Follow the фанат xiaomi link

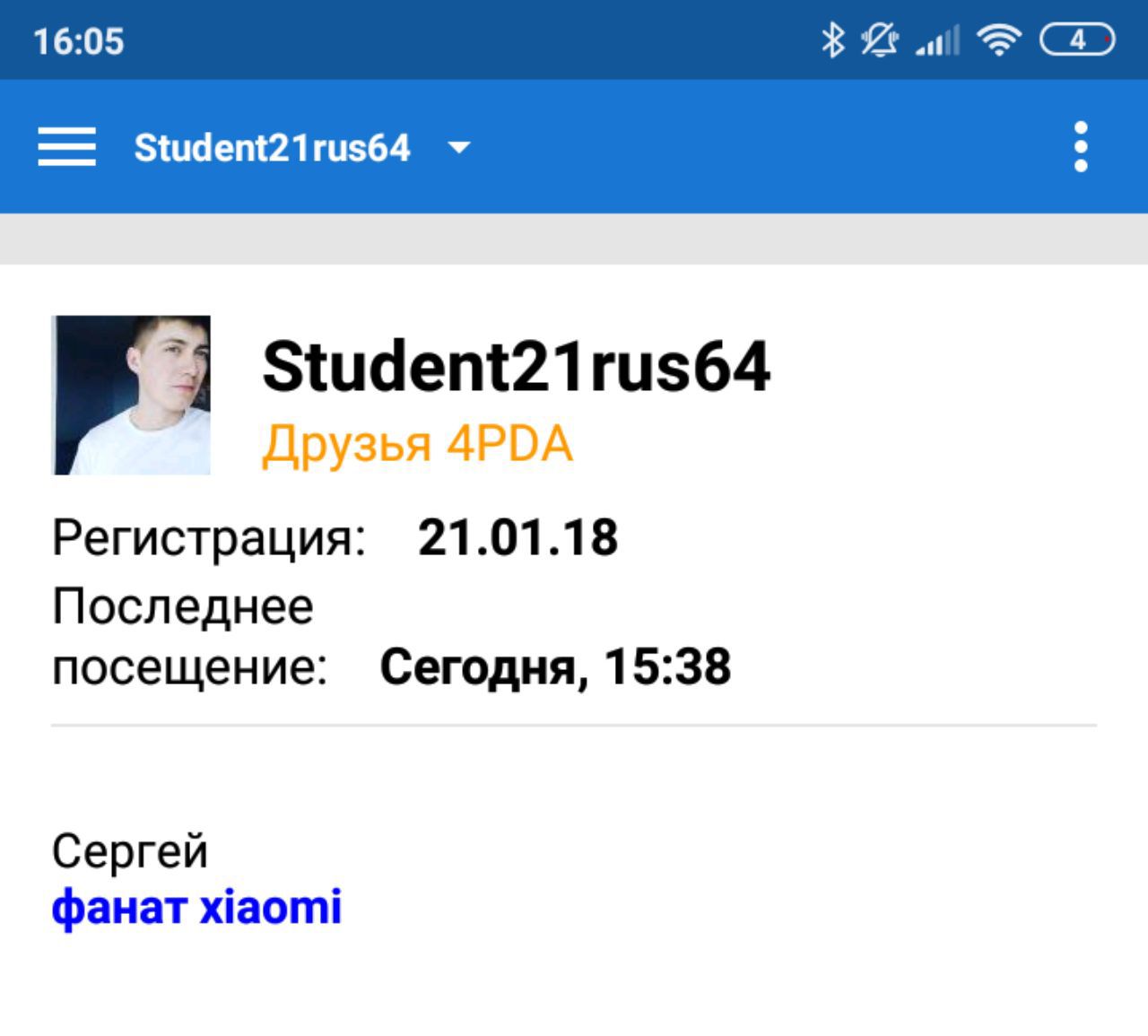click(196, 907)
